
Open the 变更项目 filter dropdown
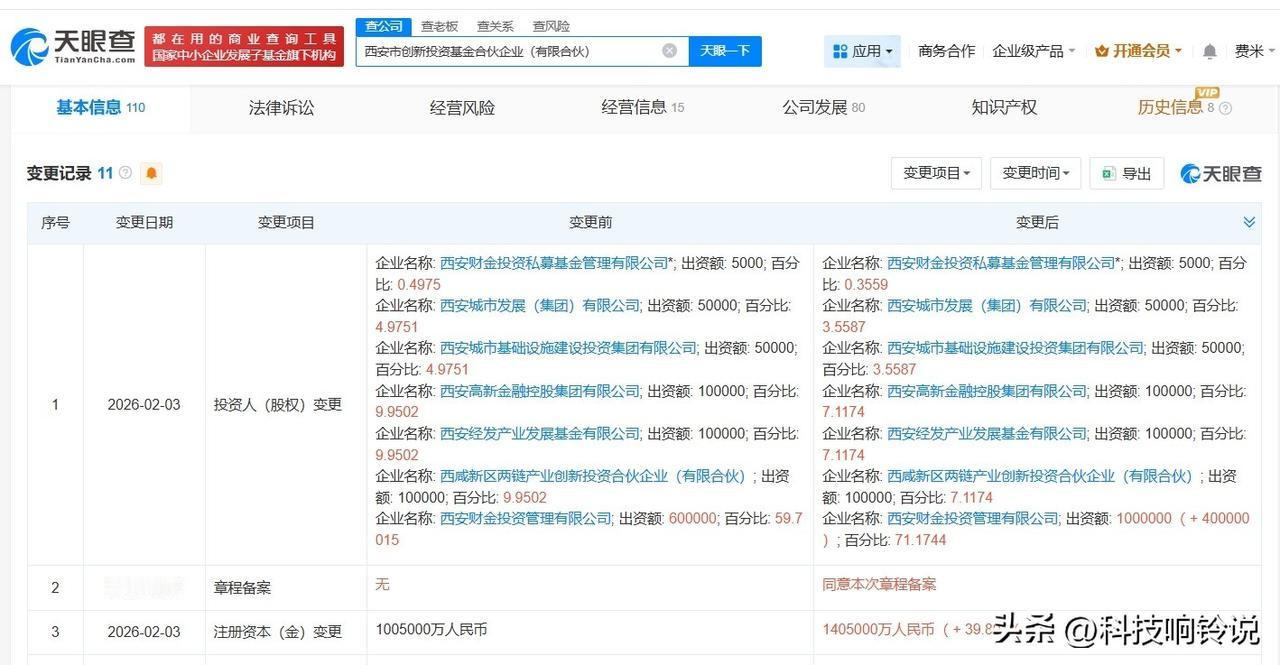pyautogui.click(x=936, y=173)
